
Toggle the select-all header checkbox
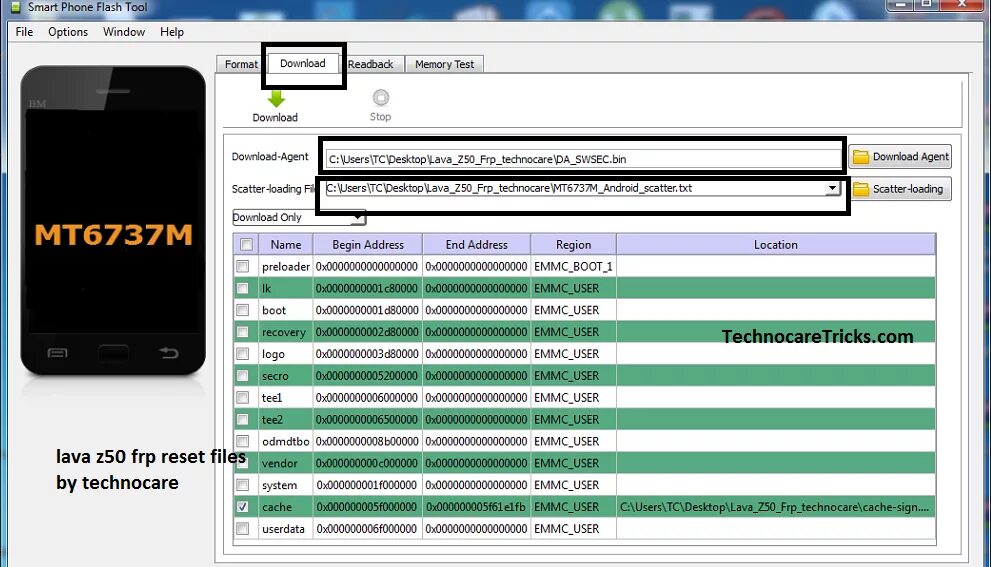click(246, 245)
